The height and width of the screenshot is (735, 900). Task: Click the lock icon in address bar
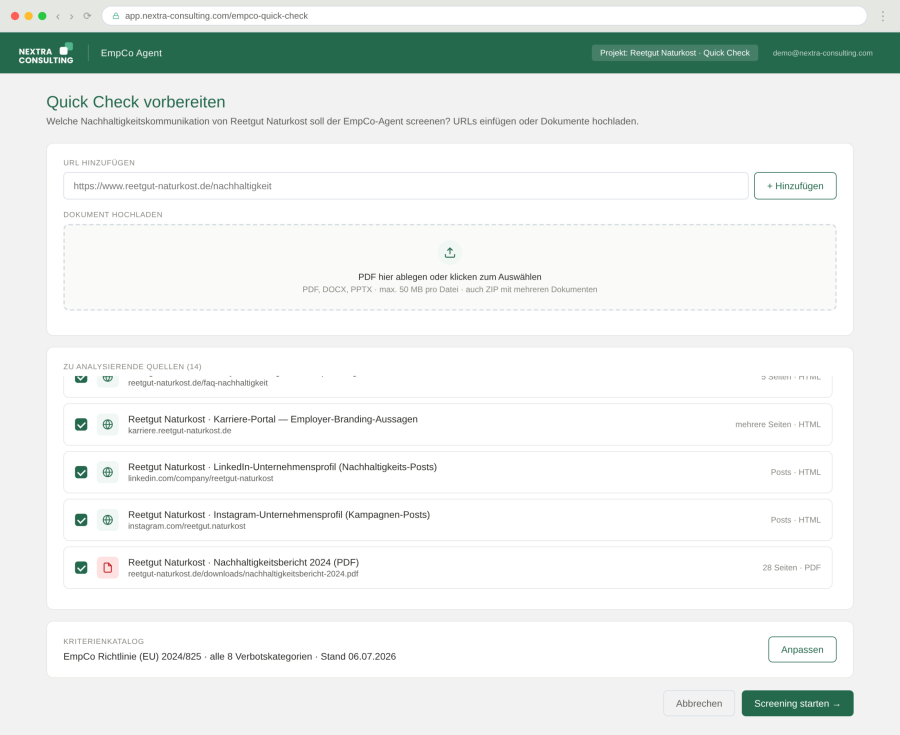[x=116, y=16]
